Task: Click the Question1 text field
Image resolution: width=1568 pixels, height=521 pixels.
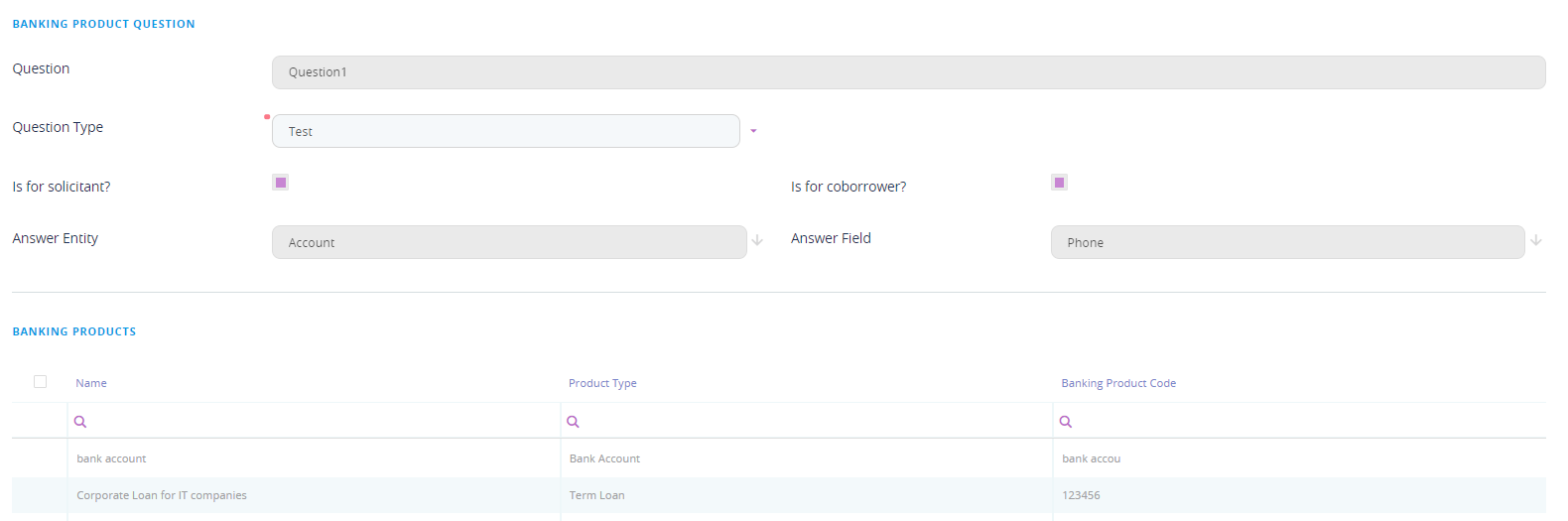Action: click(907, 72)
